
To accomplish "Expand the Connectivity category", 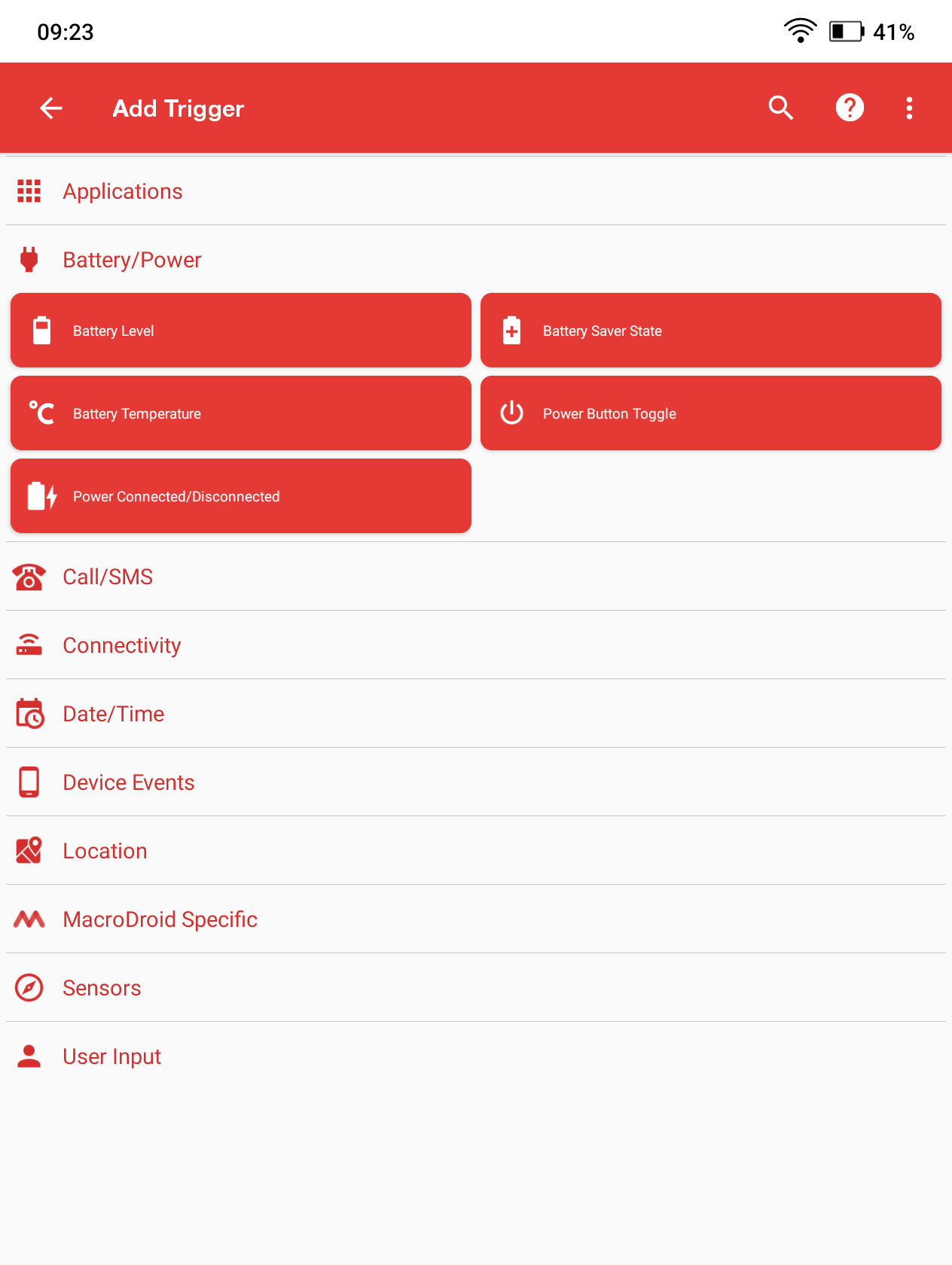I will click(x=122, y=645).
